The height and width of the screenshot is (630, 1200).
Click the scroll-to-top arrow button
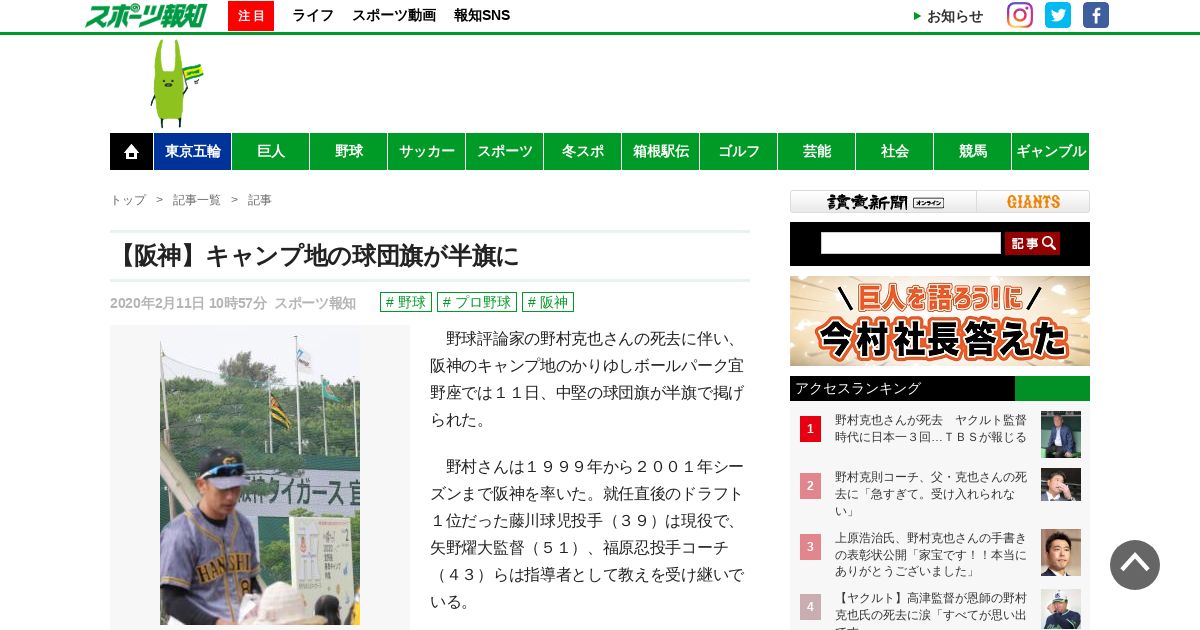[x=1135, y=565]
